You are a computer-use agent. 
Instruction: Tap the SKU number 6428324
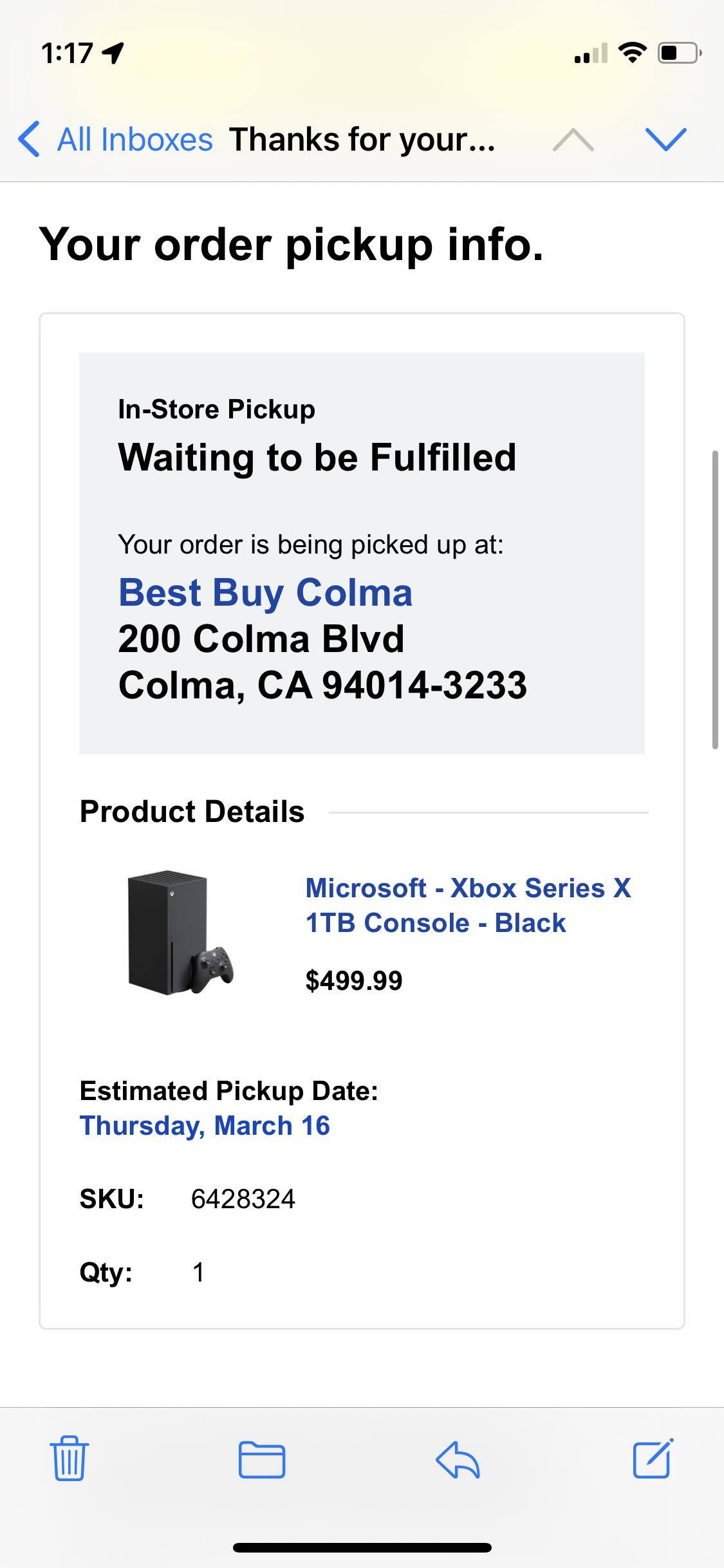tap(243, 1199)
